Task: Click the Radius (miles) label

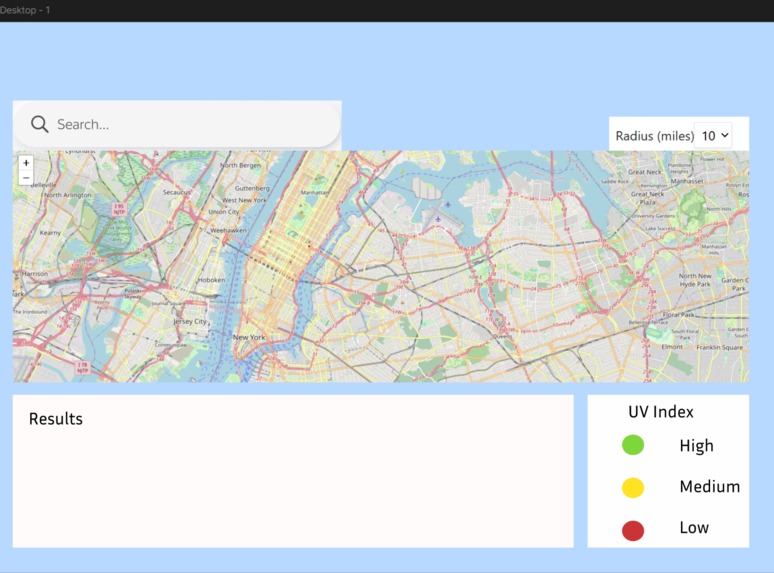Action: click(x=655, y=136)
